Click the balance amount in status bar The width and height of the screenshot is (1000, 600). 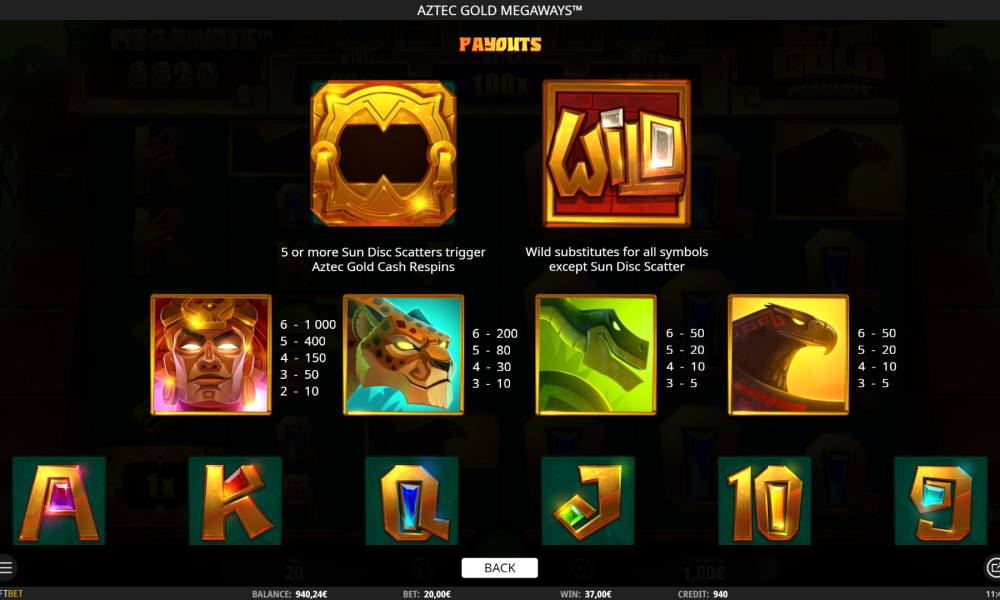click(311, 594)
